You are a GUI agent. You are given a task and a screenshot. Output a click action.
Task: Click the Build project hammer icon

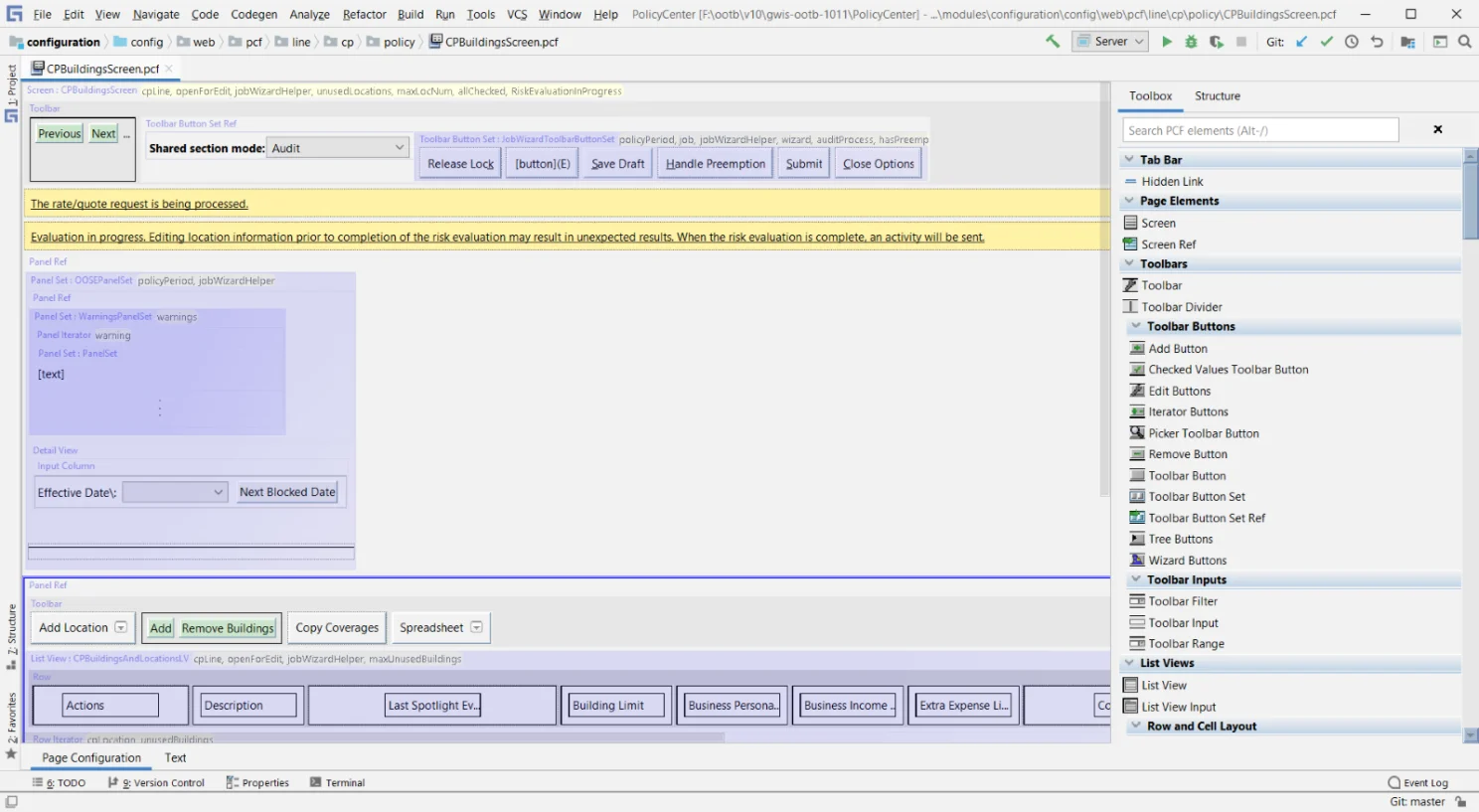1053,42
